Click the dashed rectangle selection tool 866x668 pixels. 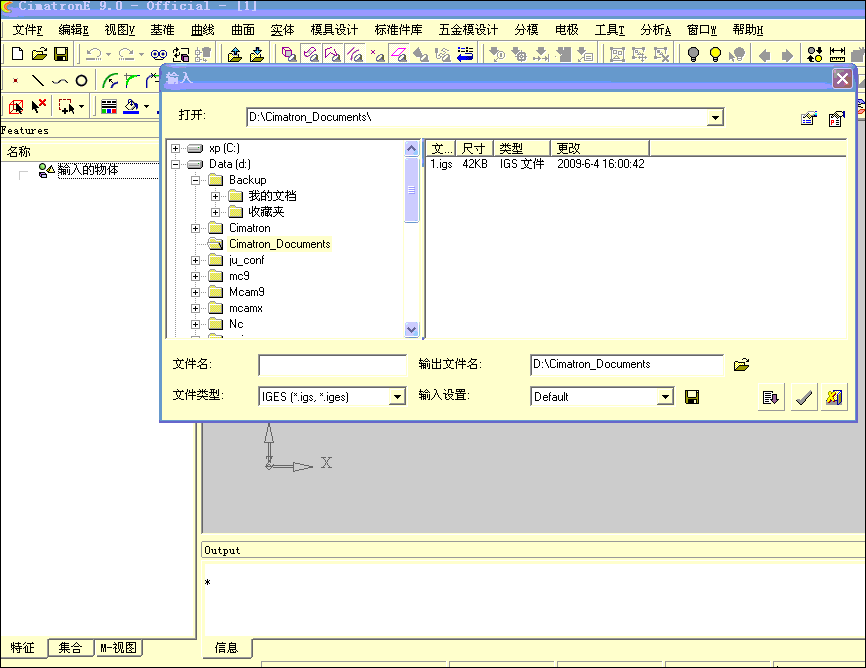click(67, 106)
